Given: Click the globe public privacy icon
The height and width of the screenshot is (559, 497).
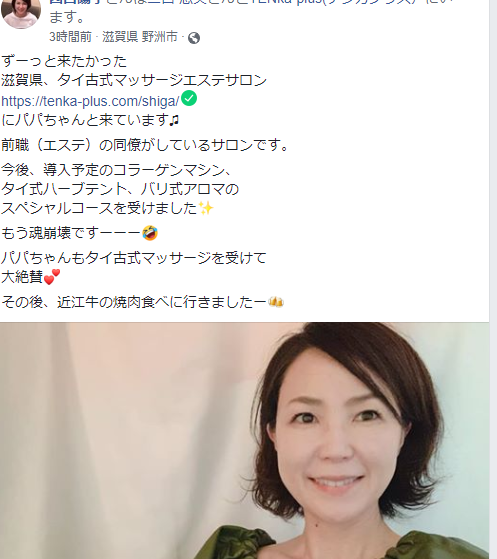Looking at the screenshot, I should click(194, 38).
